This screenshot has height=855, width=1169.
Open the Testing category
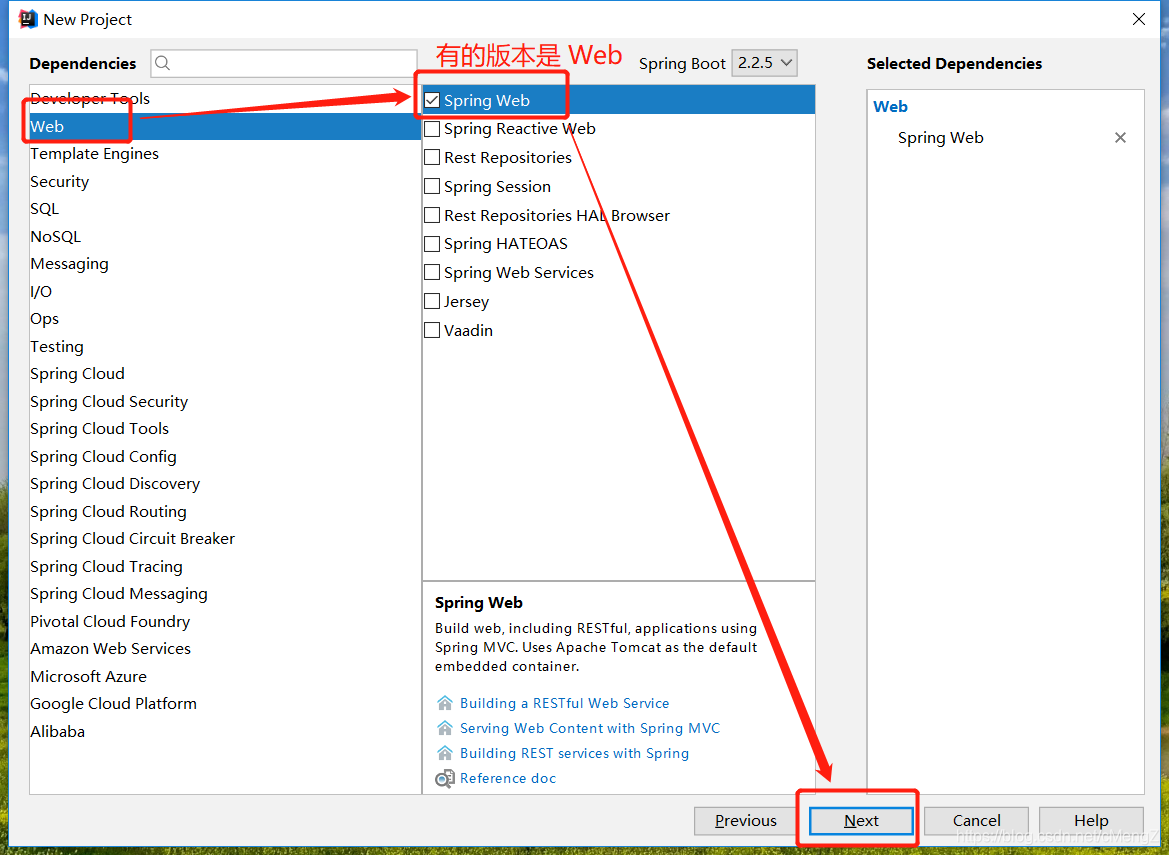(x=225, y=347)
